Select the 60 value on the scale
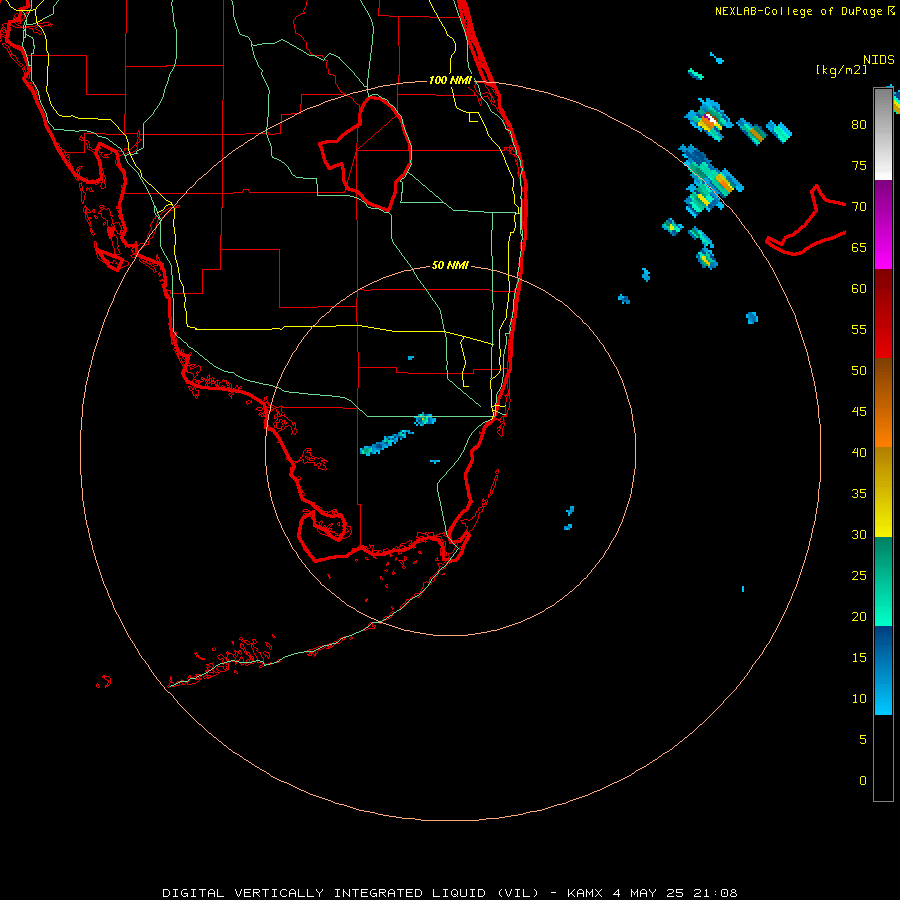The image size is (900, 900). point(859,289)
